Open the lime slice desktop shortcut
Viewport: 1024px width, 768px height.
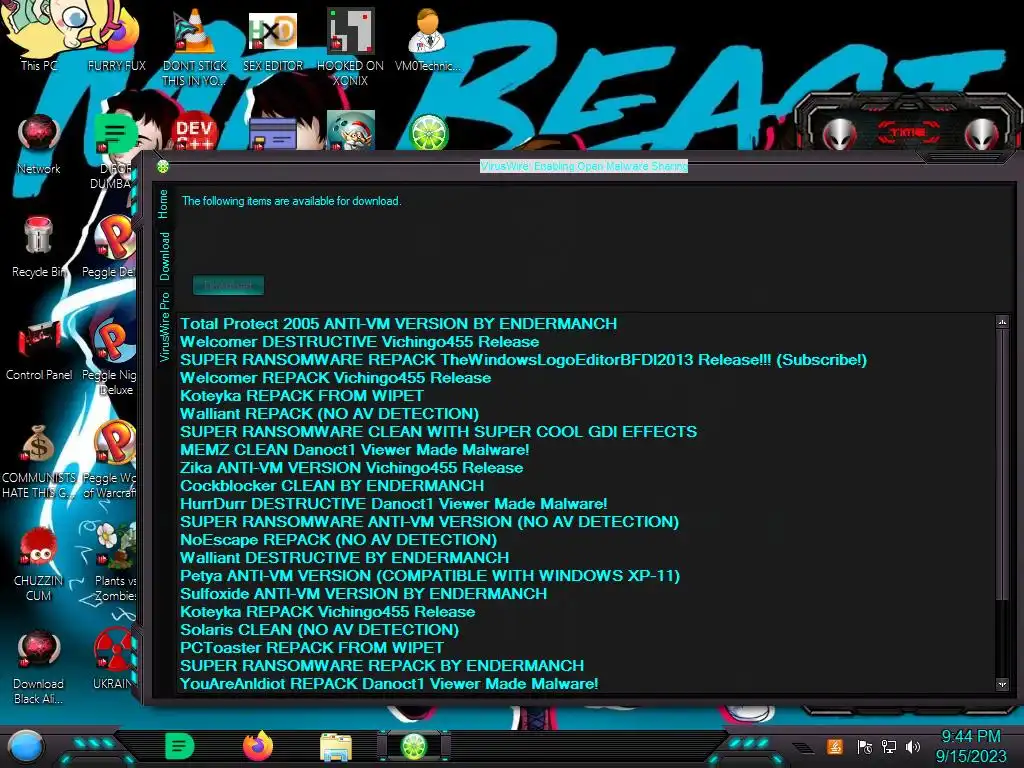pyautogui.click(x=428, y=132)
